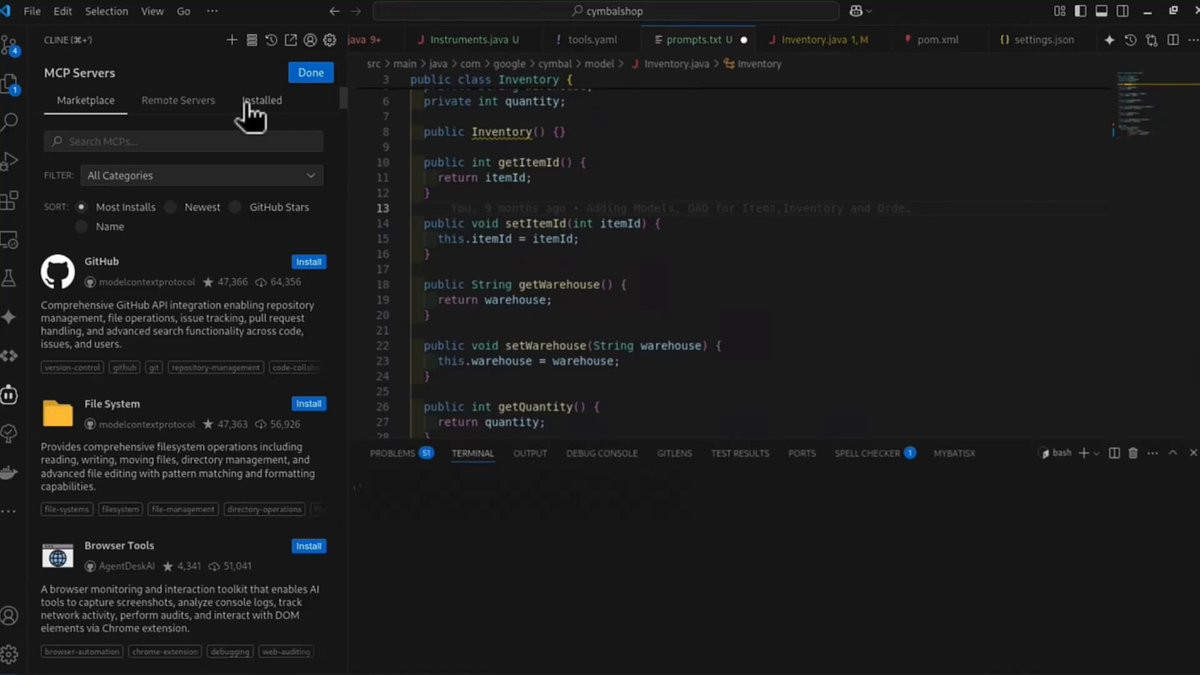The width and height of the screenshot is (1200, 675).
Task: Open File menu
Action: point(32,11)
